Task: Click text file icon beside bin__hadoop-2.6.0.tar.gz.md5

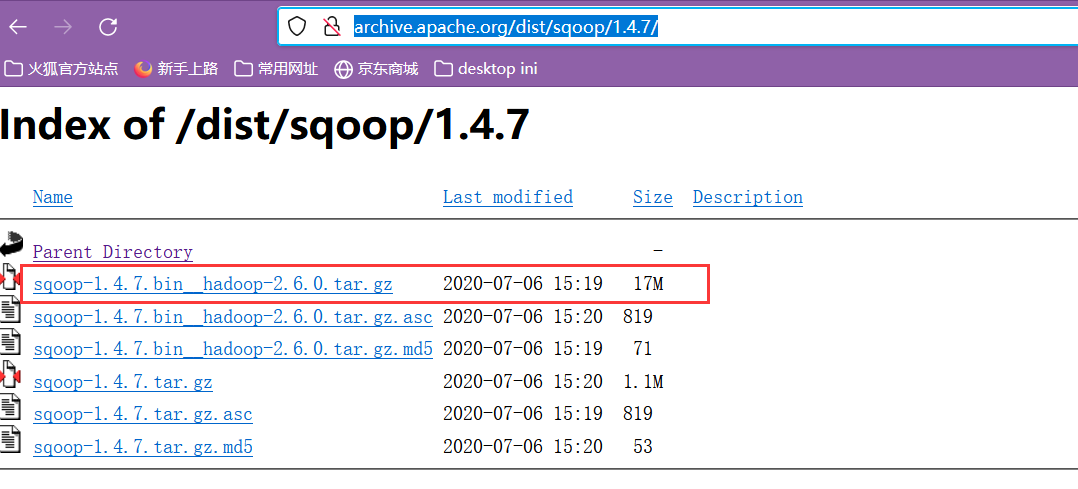Action: click(10, 342)
